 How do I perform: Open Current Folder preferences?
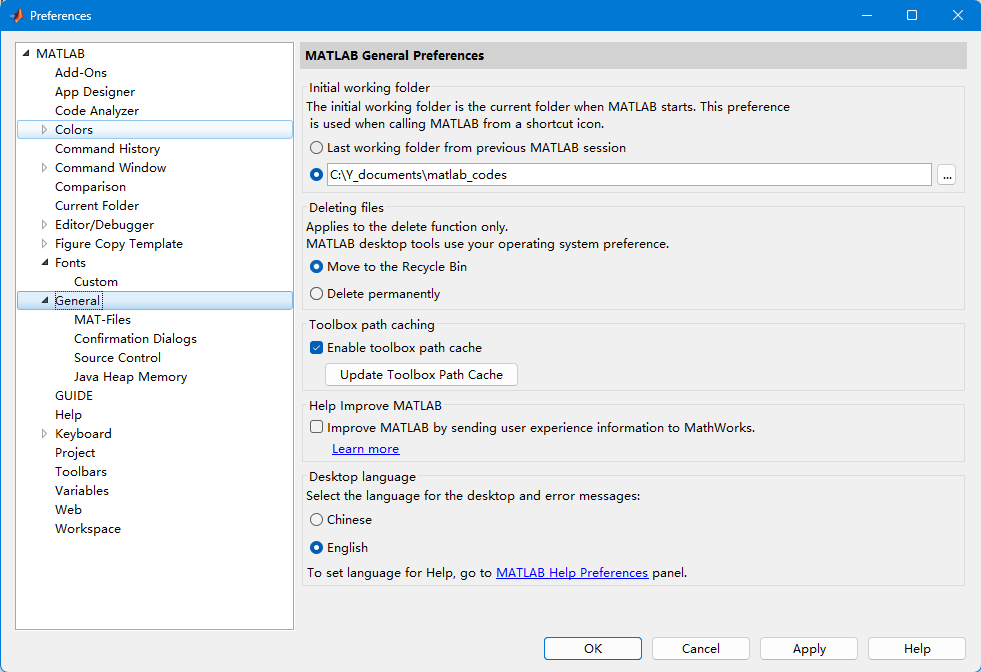[x=96, y=206]
